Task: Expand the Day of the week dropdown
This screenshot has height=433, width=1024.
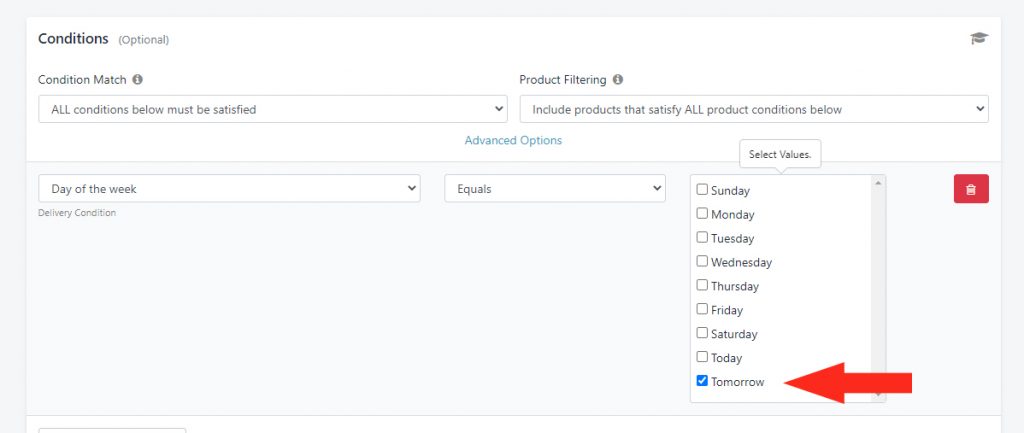Action: point(229,188)
